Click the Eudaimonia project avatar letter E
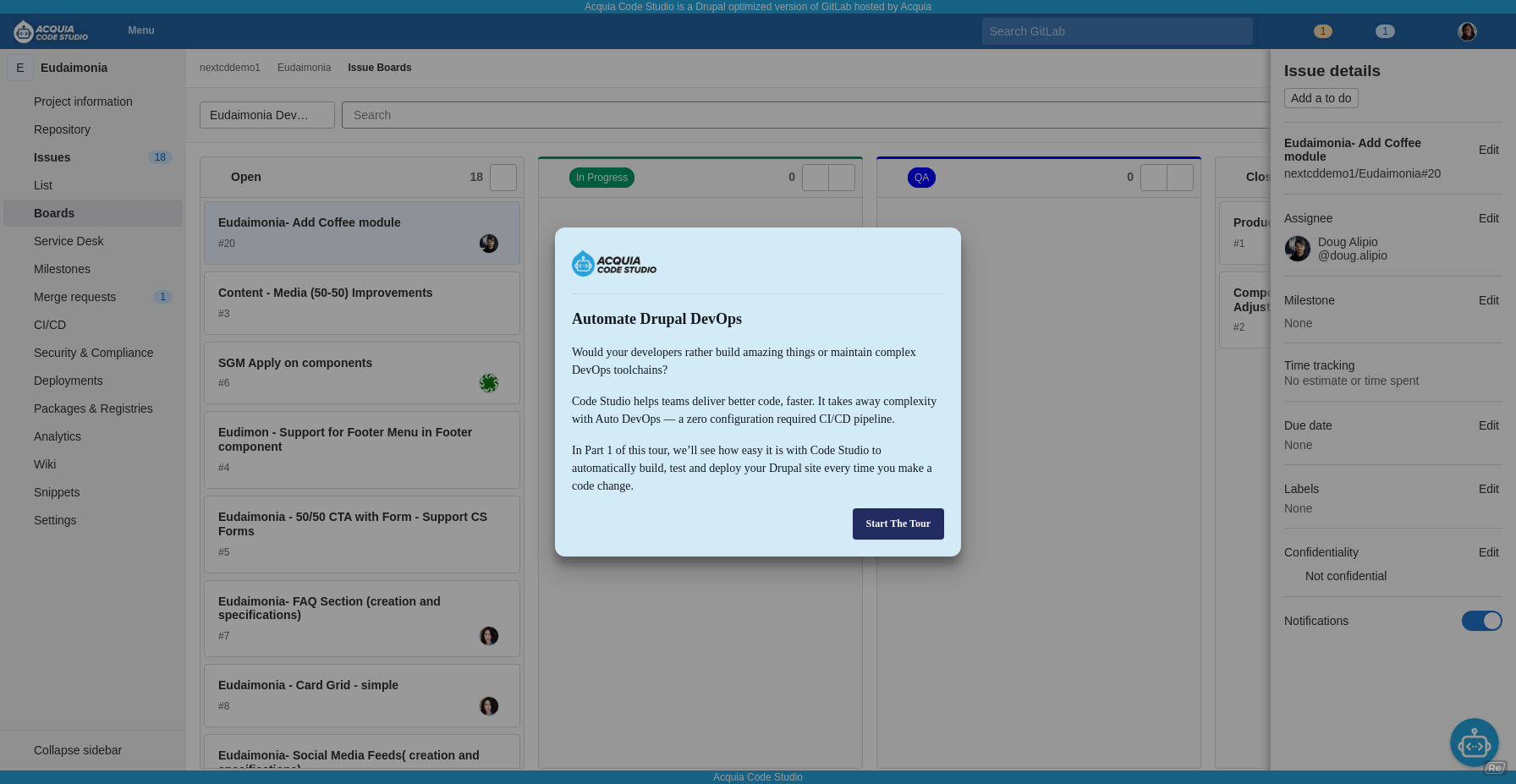 [19, 68]
